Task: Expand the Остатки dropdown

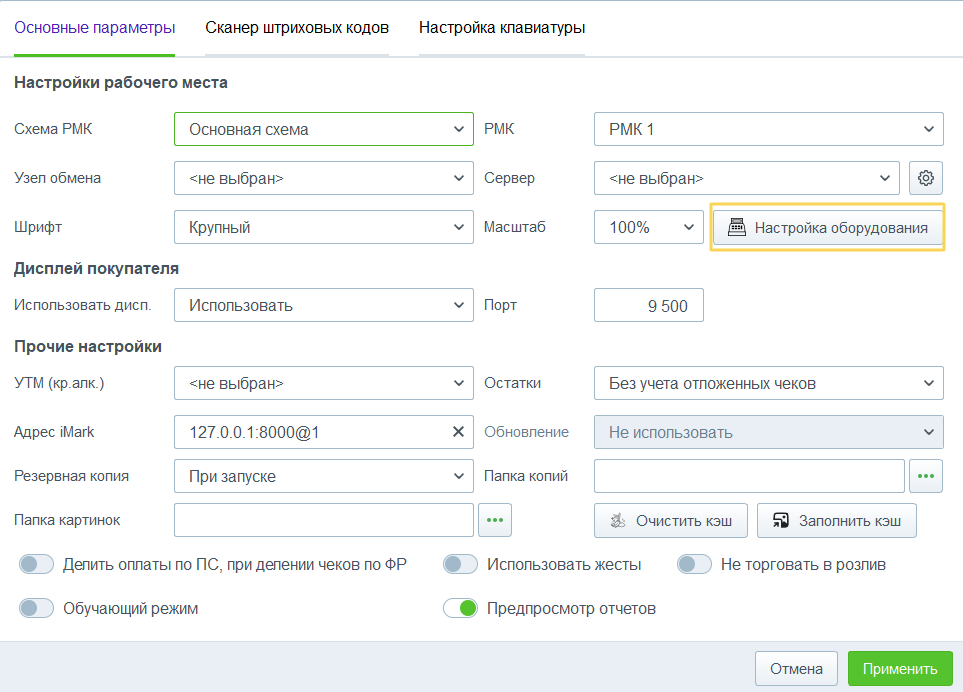Action: 768,383
